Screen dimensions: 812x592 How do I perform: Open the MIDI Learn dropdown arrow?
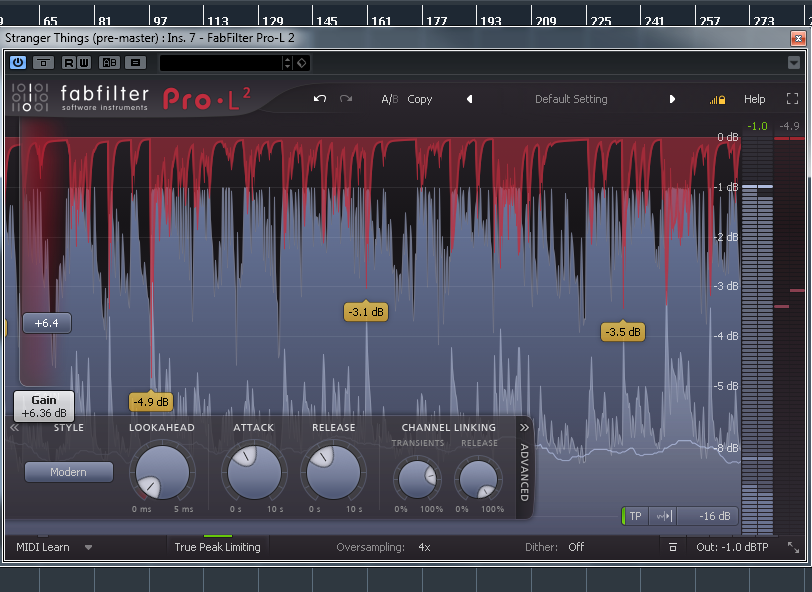coord(88,547)
